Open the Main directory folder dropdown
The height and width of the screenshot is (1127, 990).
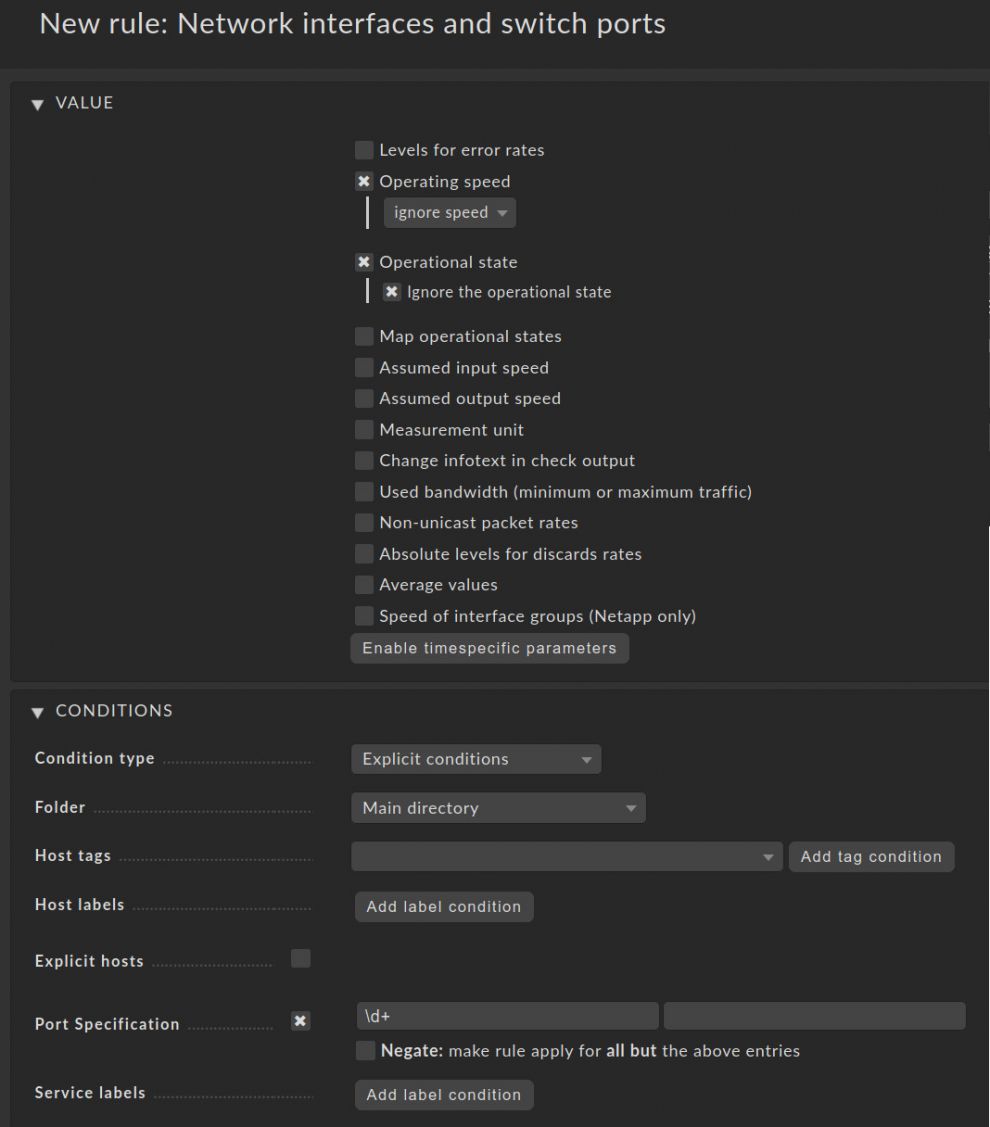coord(498,808)
